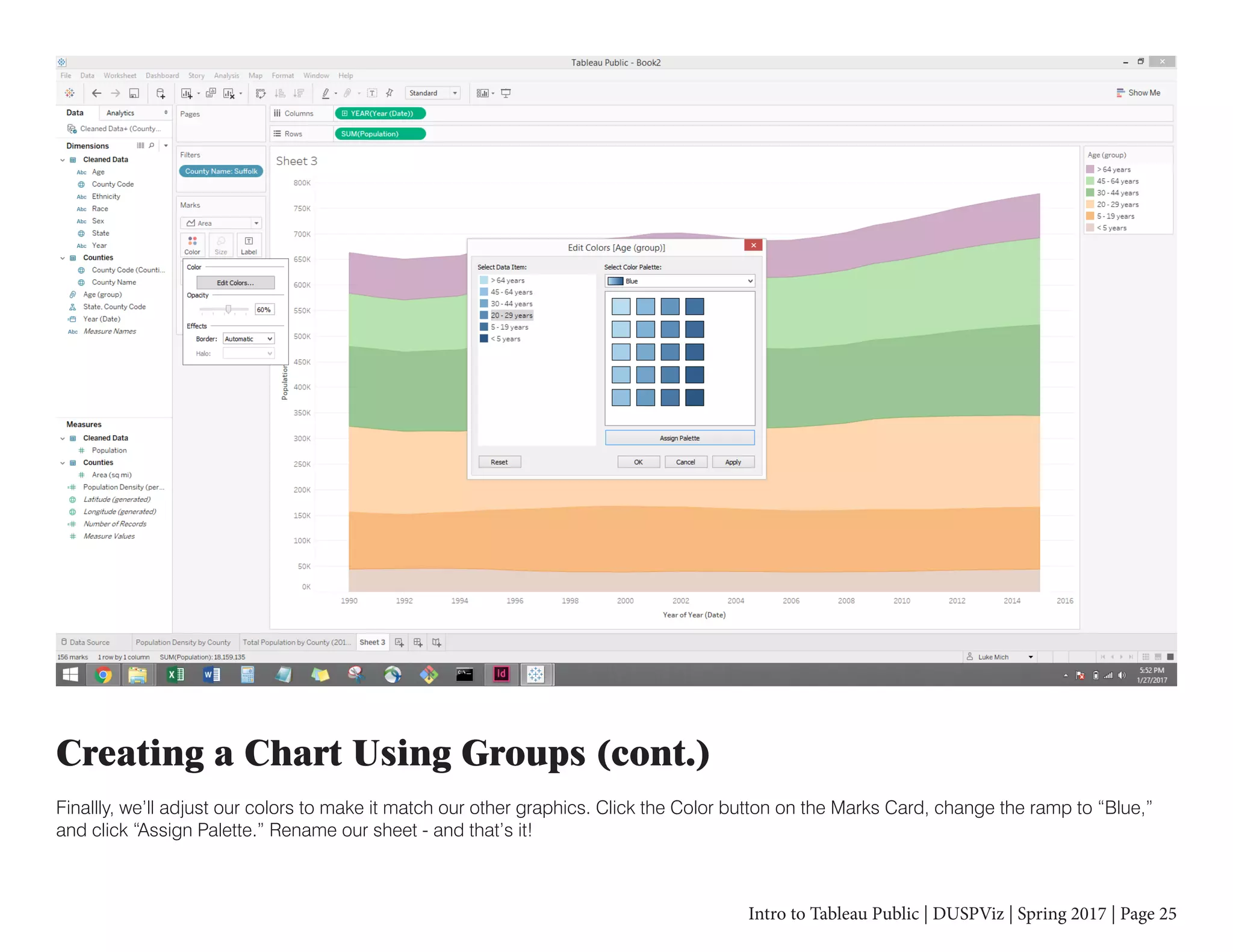Click the Clear Sheet icon
Image resolution: width=1233 pixels, height=952 pixels.
tap(229, 93)
